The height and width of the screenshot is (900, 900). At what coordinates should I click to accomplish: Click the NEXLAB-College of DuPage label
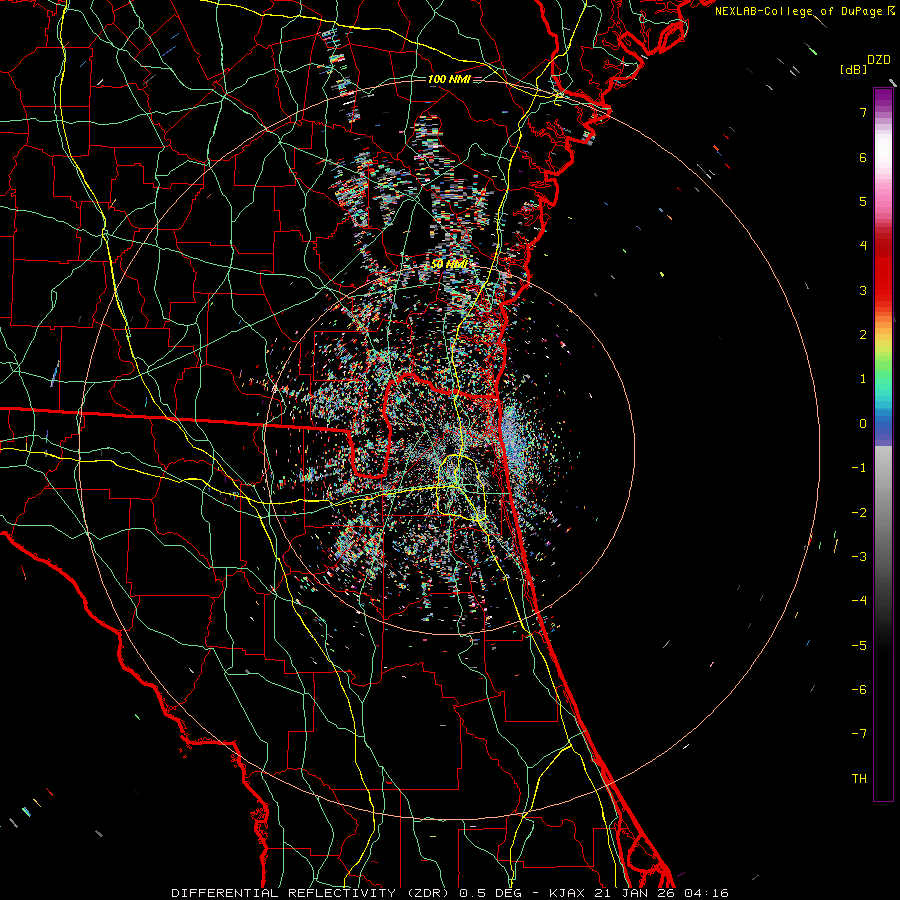pyautogui.click(x=798, y=11)
